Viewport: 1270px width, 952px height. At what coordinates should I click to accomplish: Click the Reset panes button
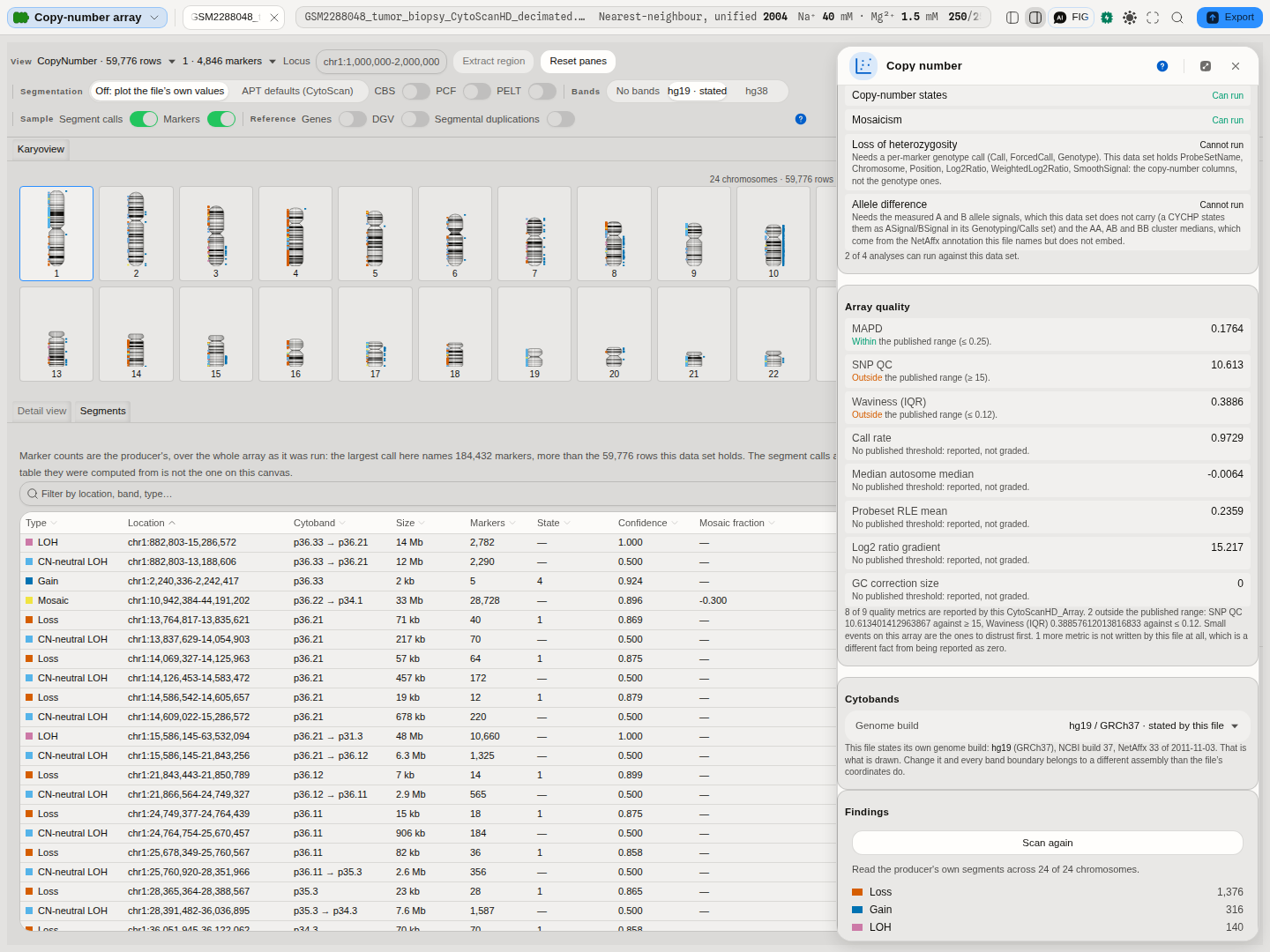[578, 62]
